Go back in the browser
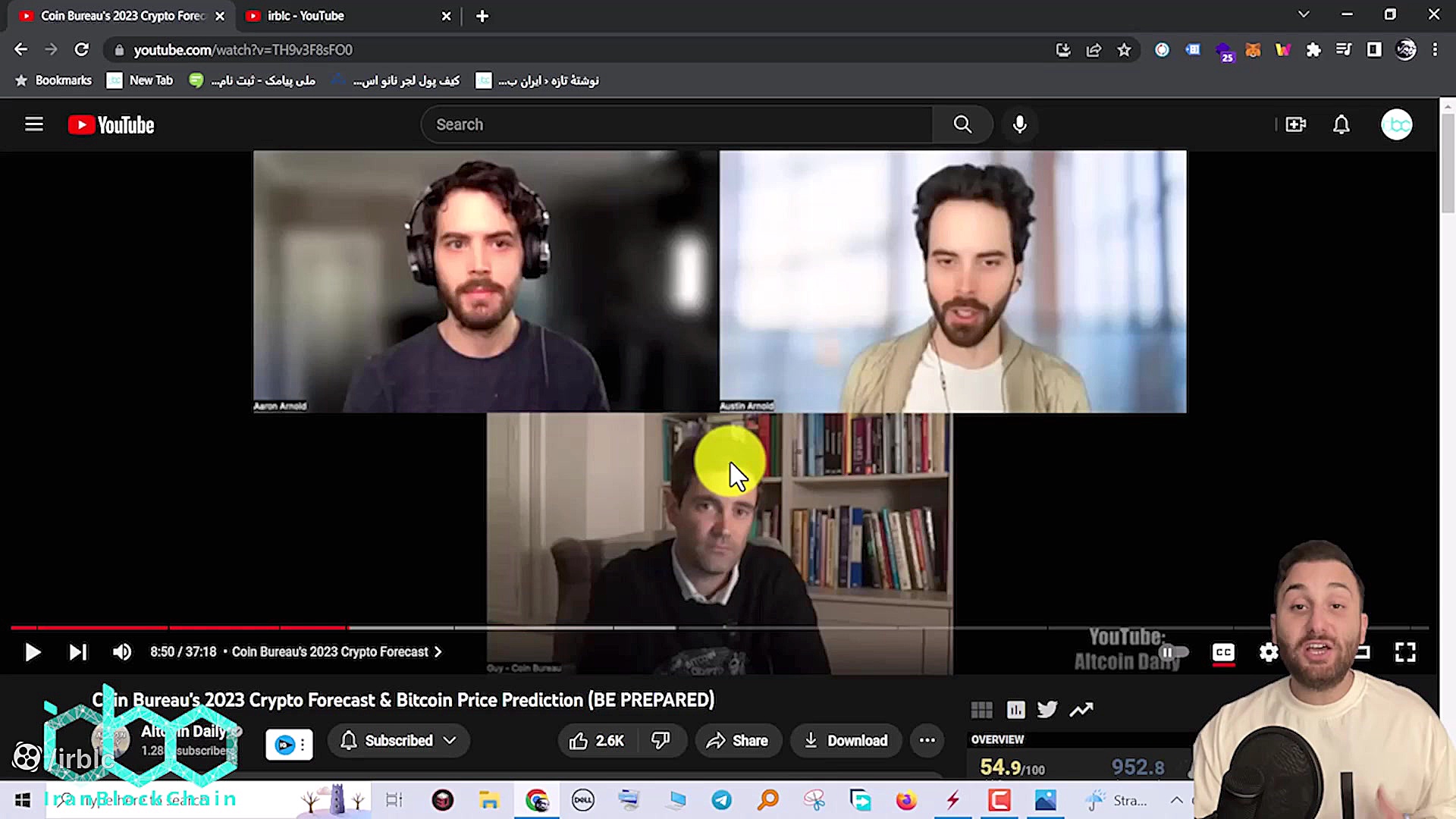1456x819 pixels. pos(20,49)
